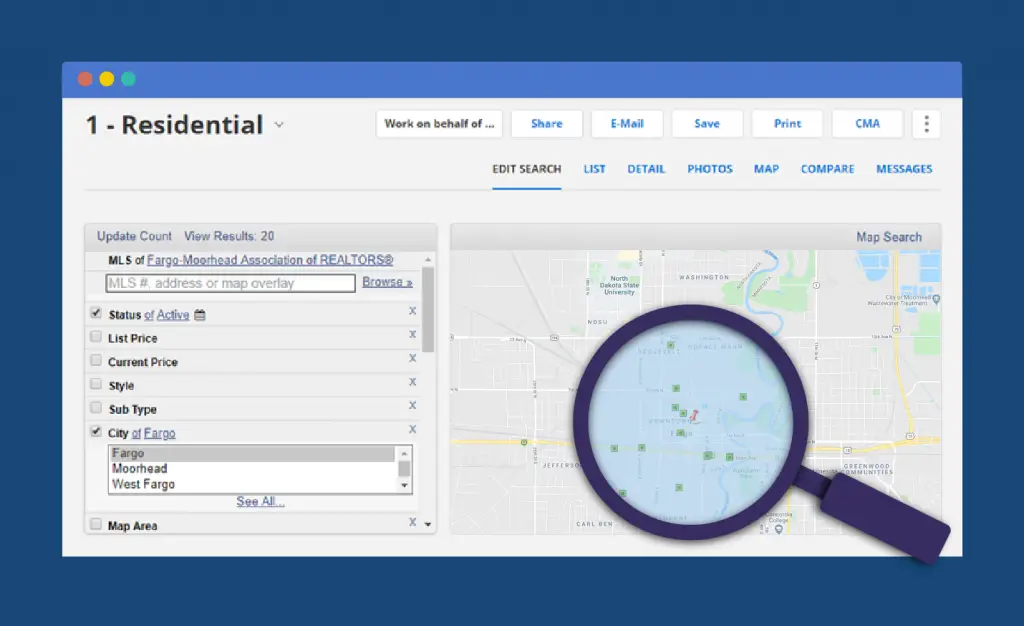
Task: Open the COMPARE tab
Action: click(827, 169)
